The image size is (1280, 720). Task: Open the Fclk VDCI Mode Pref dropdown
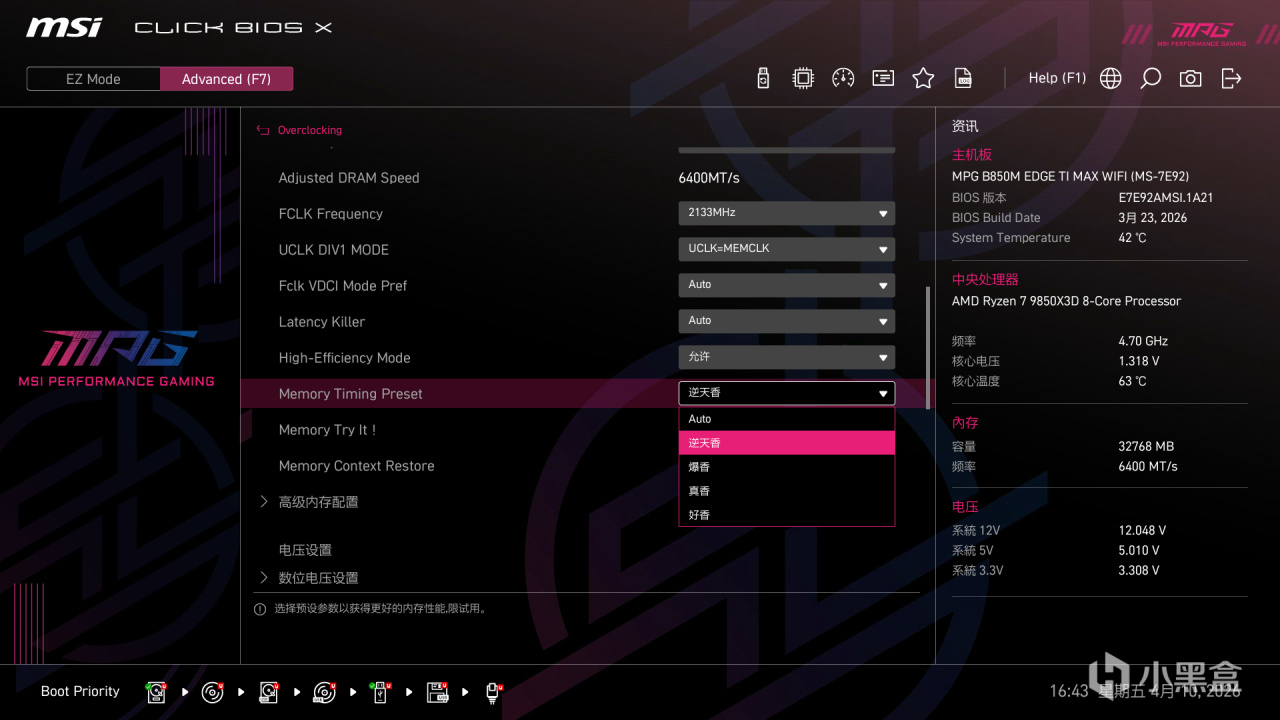pyautogui.click(x=786, y=285)
